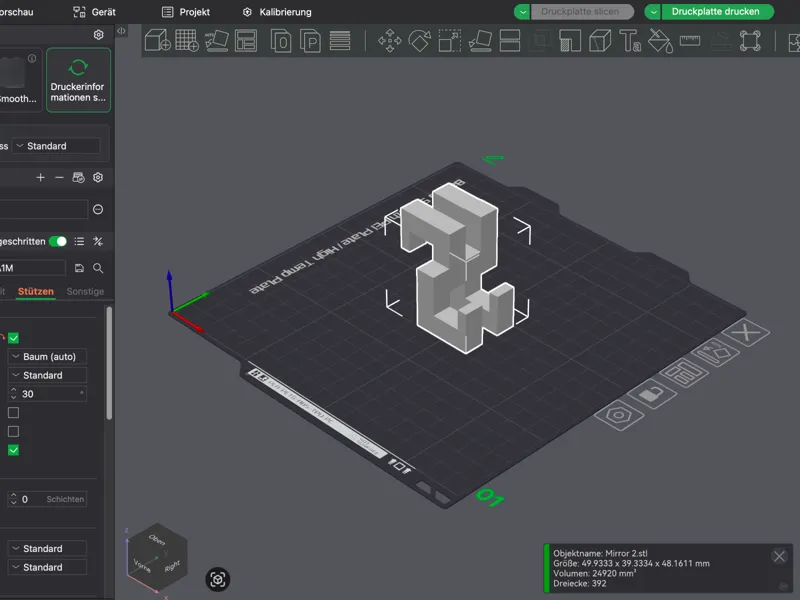Open the Standard dropdown below the printer card

pos(56,146)
